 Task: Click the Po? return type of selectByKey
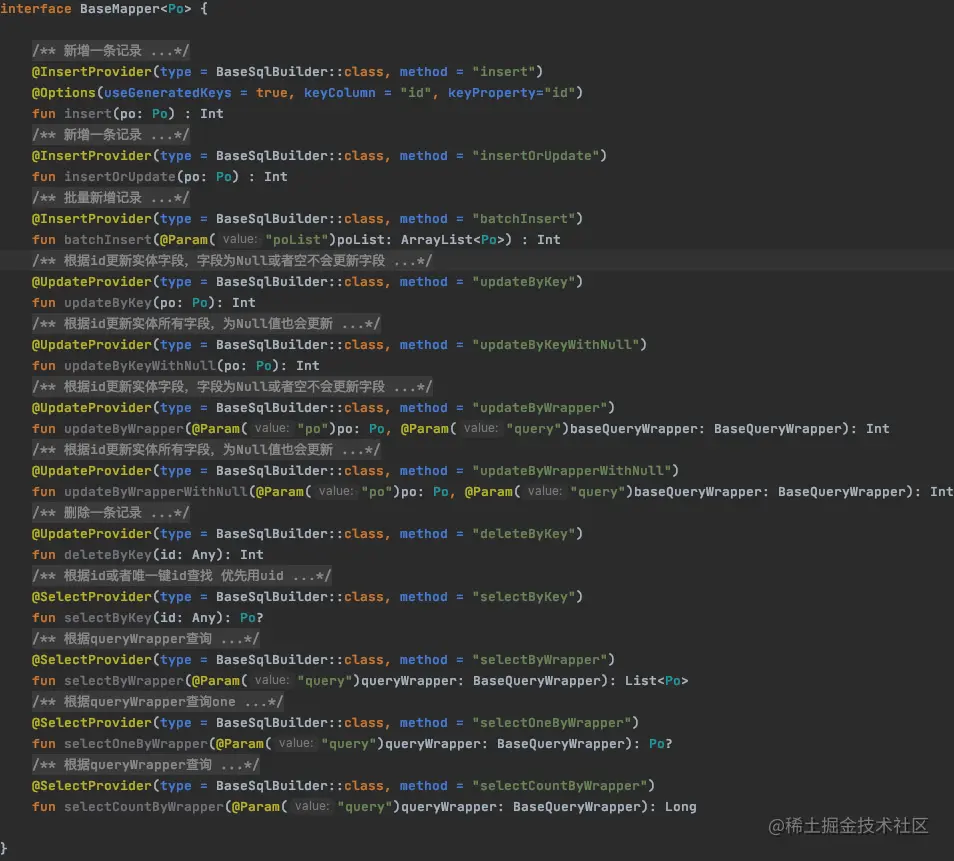click(251, 618)
